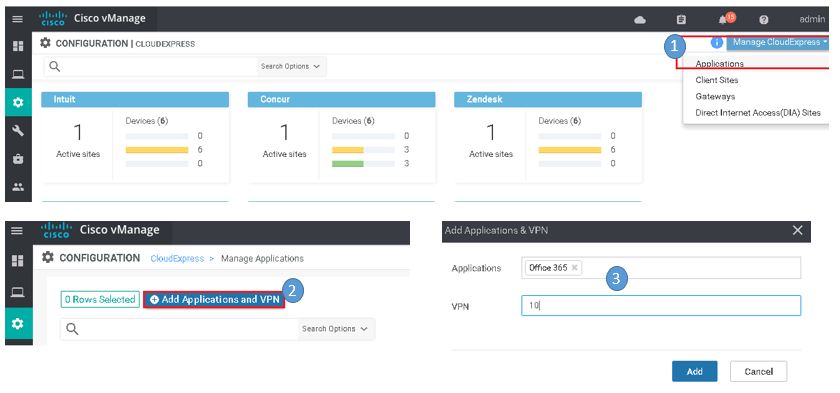
Task: Click search magnifier in CloudExpress search bar
Action: coord(55,66)
